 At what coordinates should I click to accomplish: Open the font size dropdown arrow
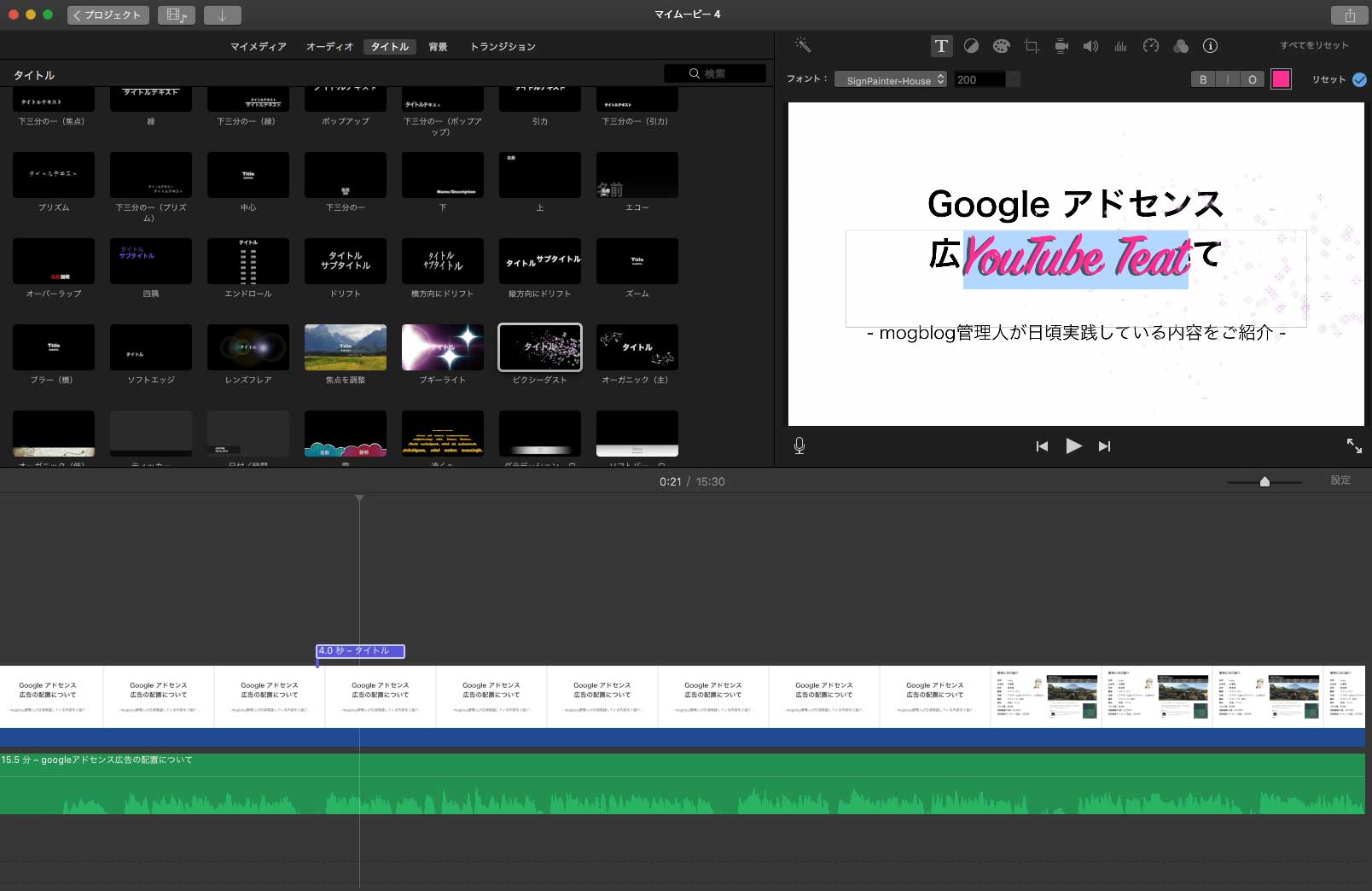[1014, 79]
